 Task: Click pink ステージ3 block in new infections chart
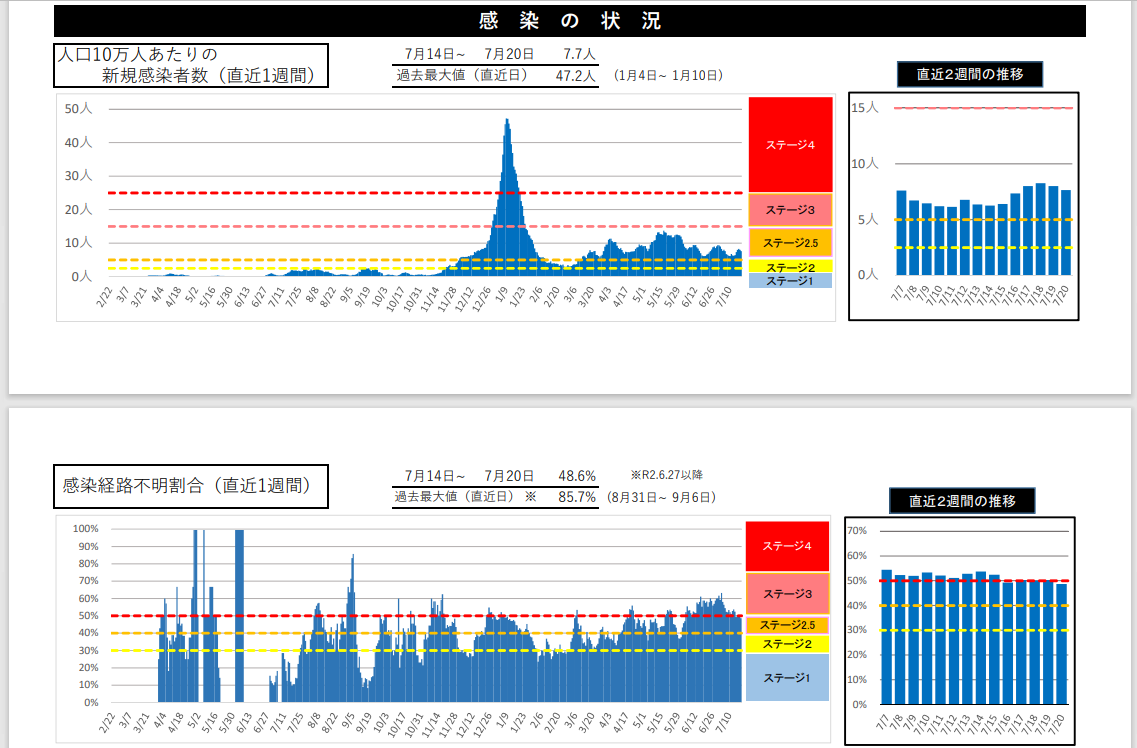click(x=790, y=210)
